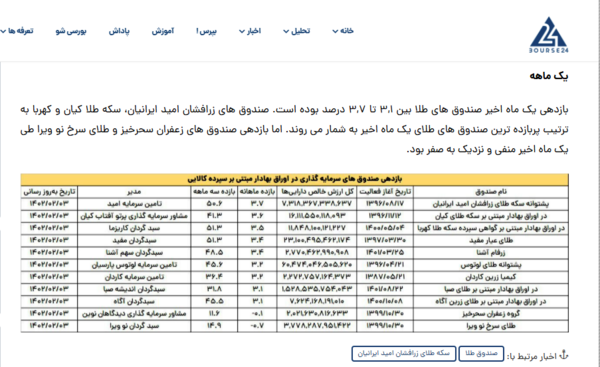Expand the خانه navigation dropdown

coord(343,31)
